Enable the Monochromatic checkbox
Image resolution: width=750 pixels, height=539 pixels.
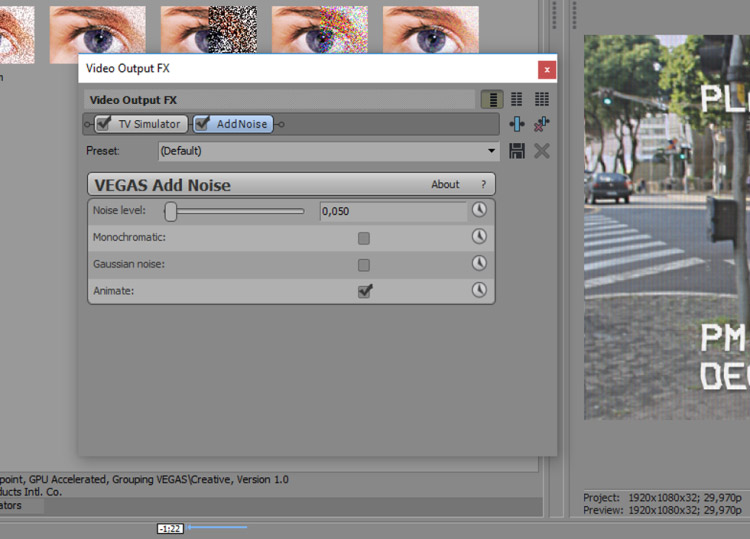click(364, 238)
